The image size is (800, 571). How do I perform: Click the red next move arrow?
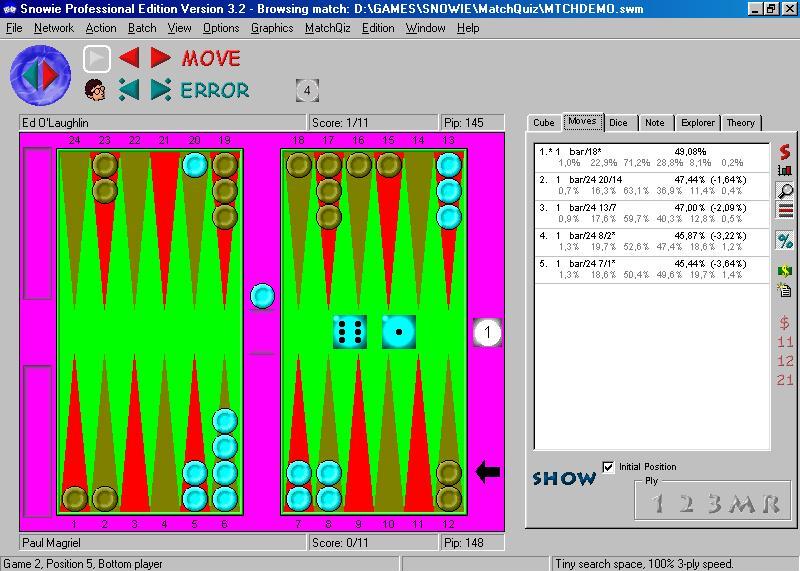(x=160, y=58)
